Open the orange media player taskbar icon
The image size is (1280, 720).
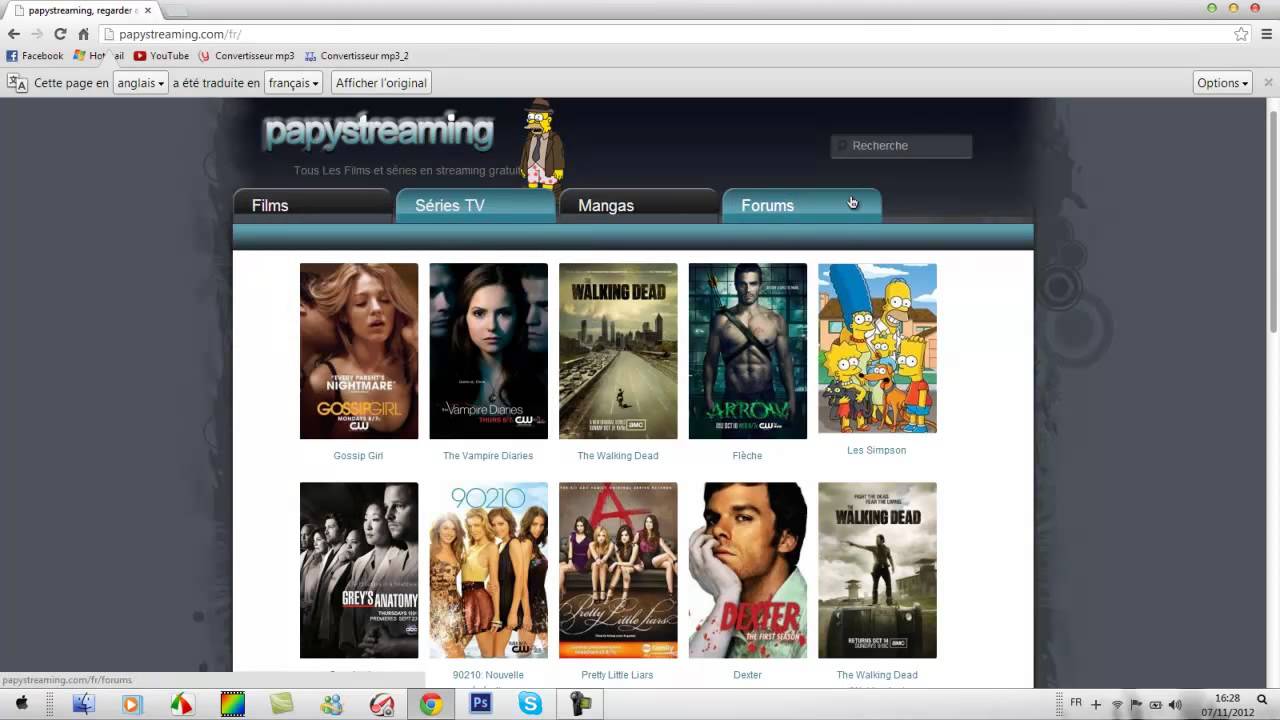pos(131,704)
